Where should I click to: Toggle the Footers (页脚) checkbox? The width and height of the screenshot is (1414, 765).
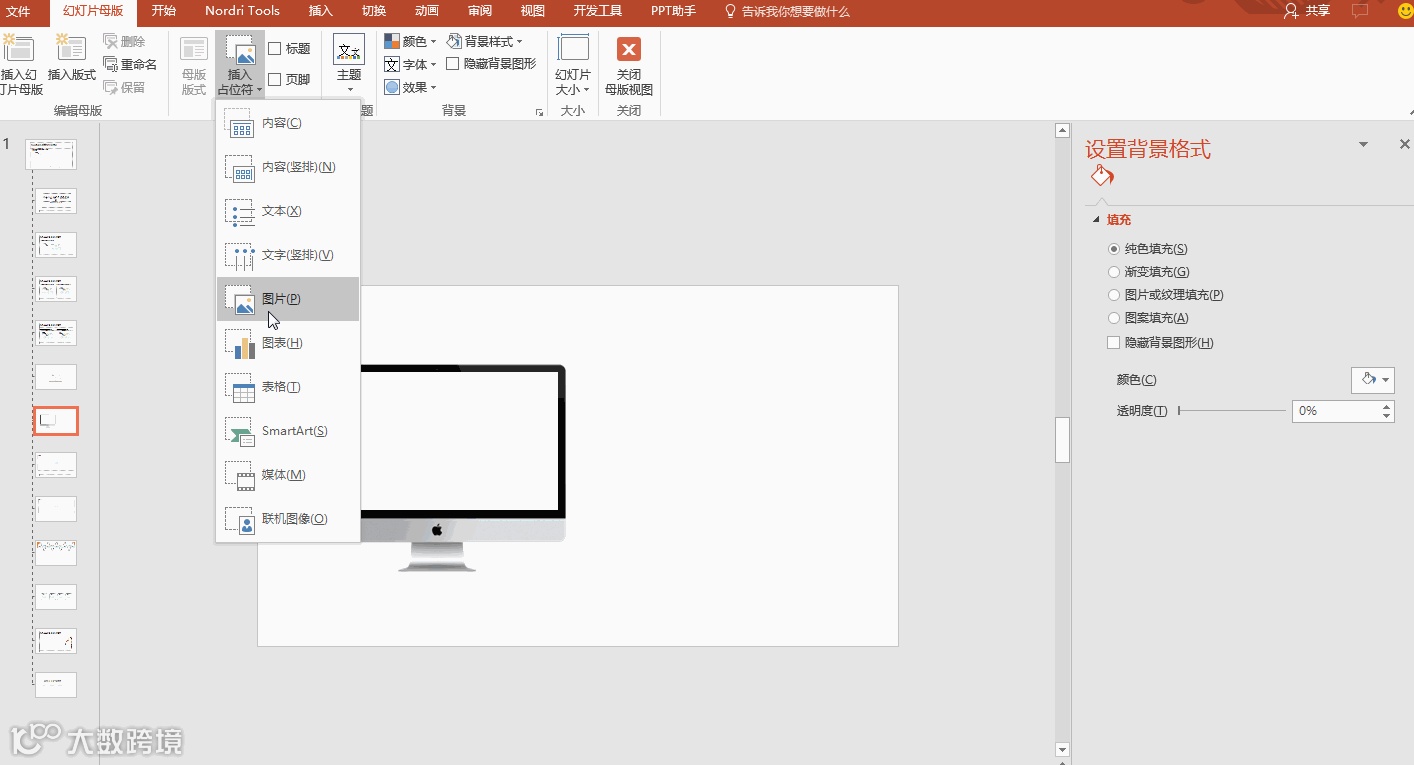pyautogui.click(x=275, y=79)
